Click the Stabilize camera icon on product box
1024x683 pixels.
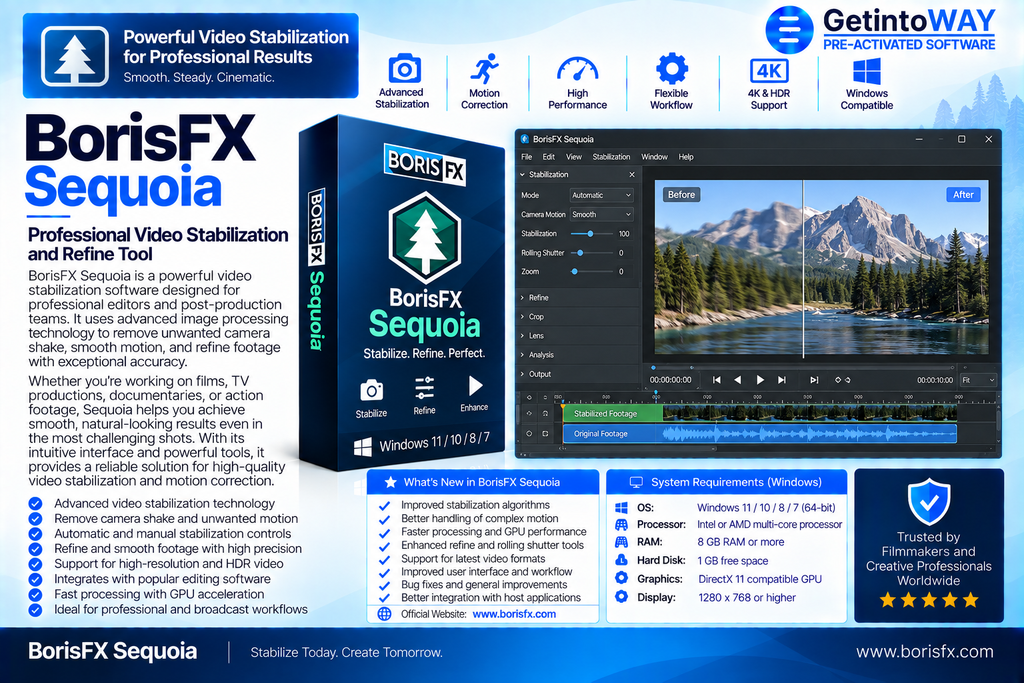(x=372, y=390)
